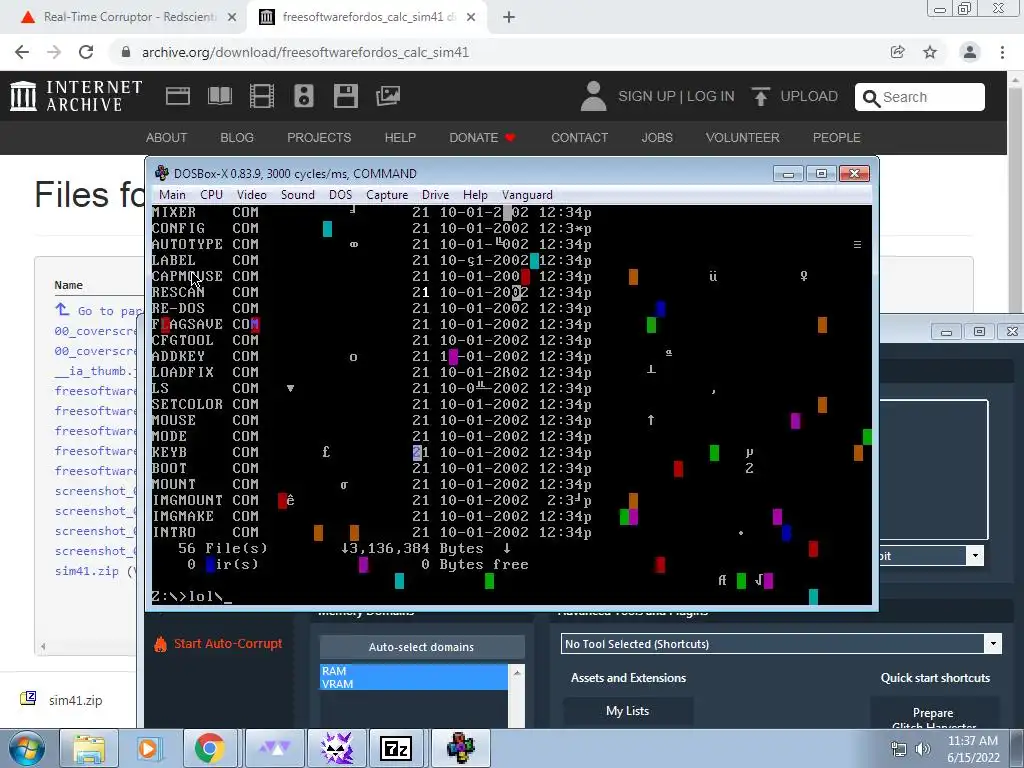
Task: Bookmark this page with the star icon
Action: point(930,52)
